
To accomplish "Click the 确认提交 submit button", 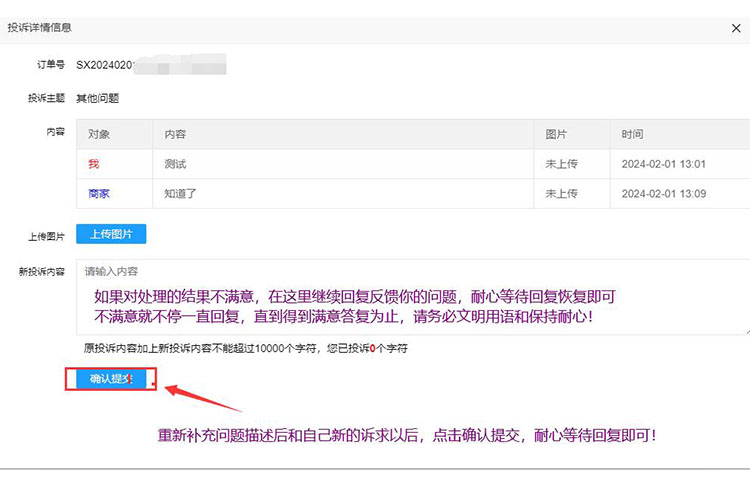I will coord(110,379).
